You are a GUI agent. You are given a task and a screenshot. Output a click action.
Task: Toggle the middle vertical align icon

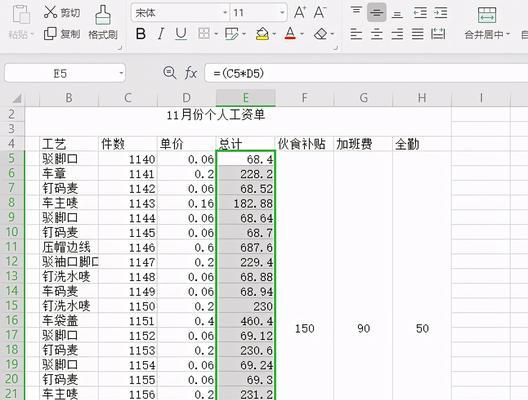coord(376,12)
